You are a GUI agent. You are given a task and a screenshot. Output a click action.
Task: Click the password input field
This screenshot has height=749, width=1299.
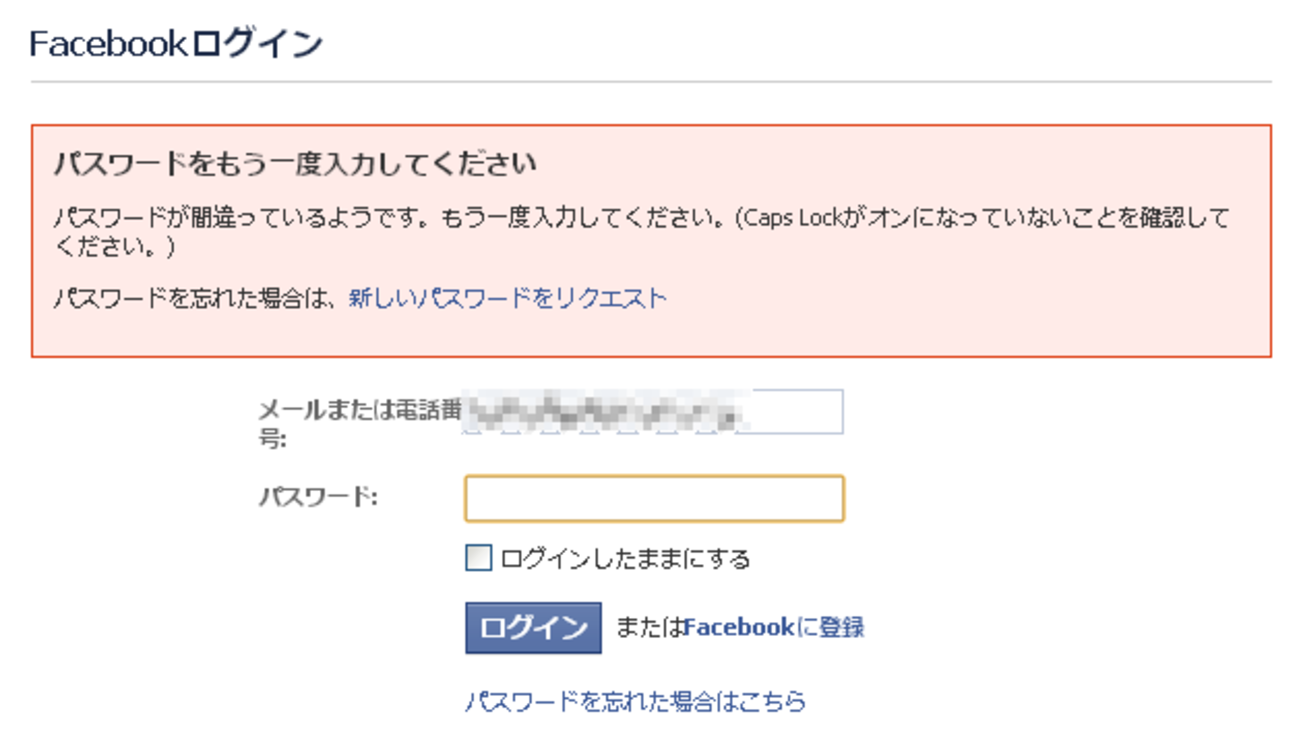point(654,499)
